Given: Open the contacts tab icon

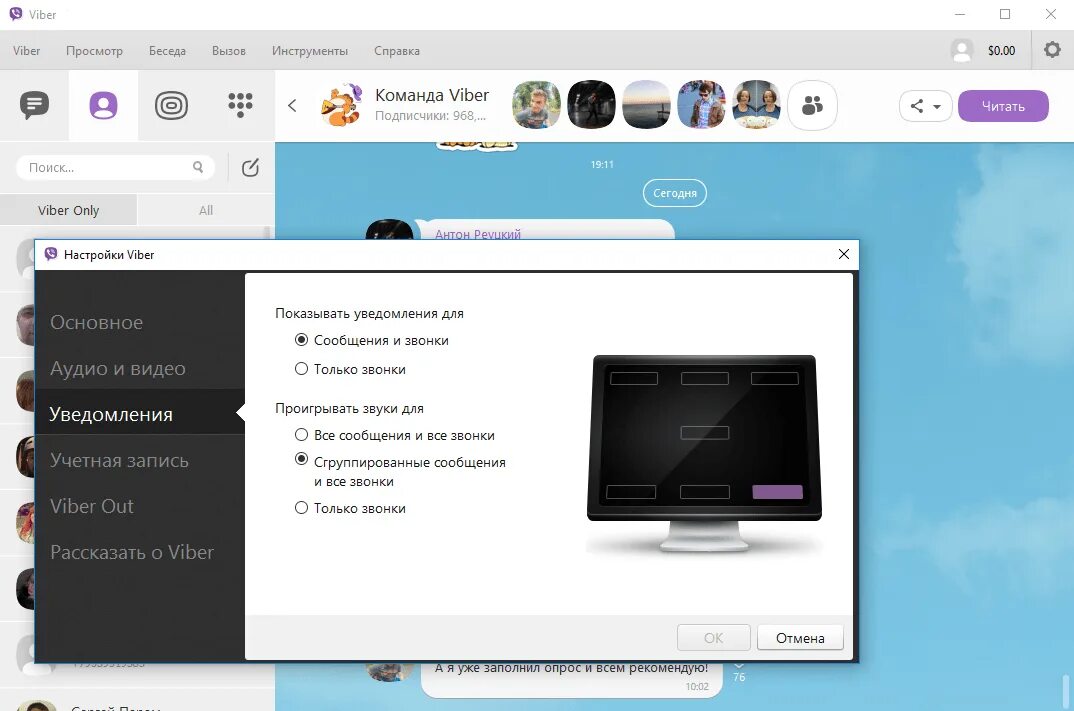Looking at the screenshot, I should [x=103, y=105].
